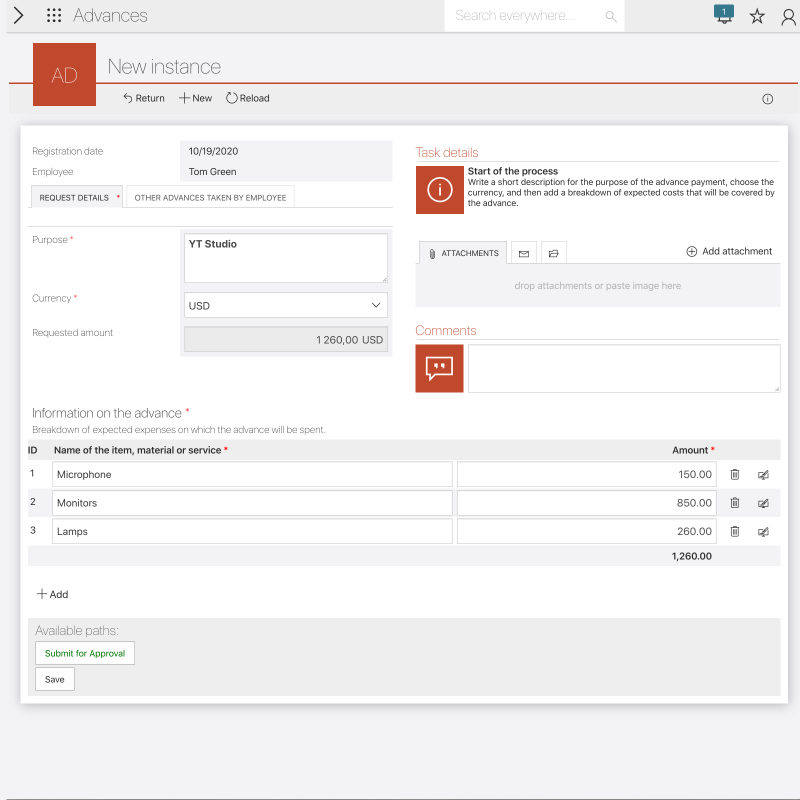The width and height of the screenshot is (800, 800).
Task: Delete the Microphone row
Action: click(x=735, y=475)
